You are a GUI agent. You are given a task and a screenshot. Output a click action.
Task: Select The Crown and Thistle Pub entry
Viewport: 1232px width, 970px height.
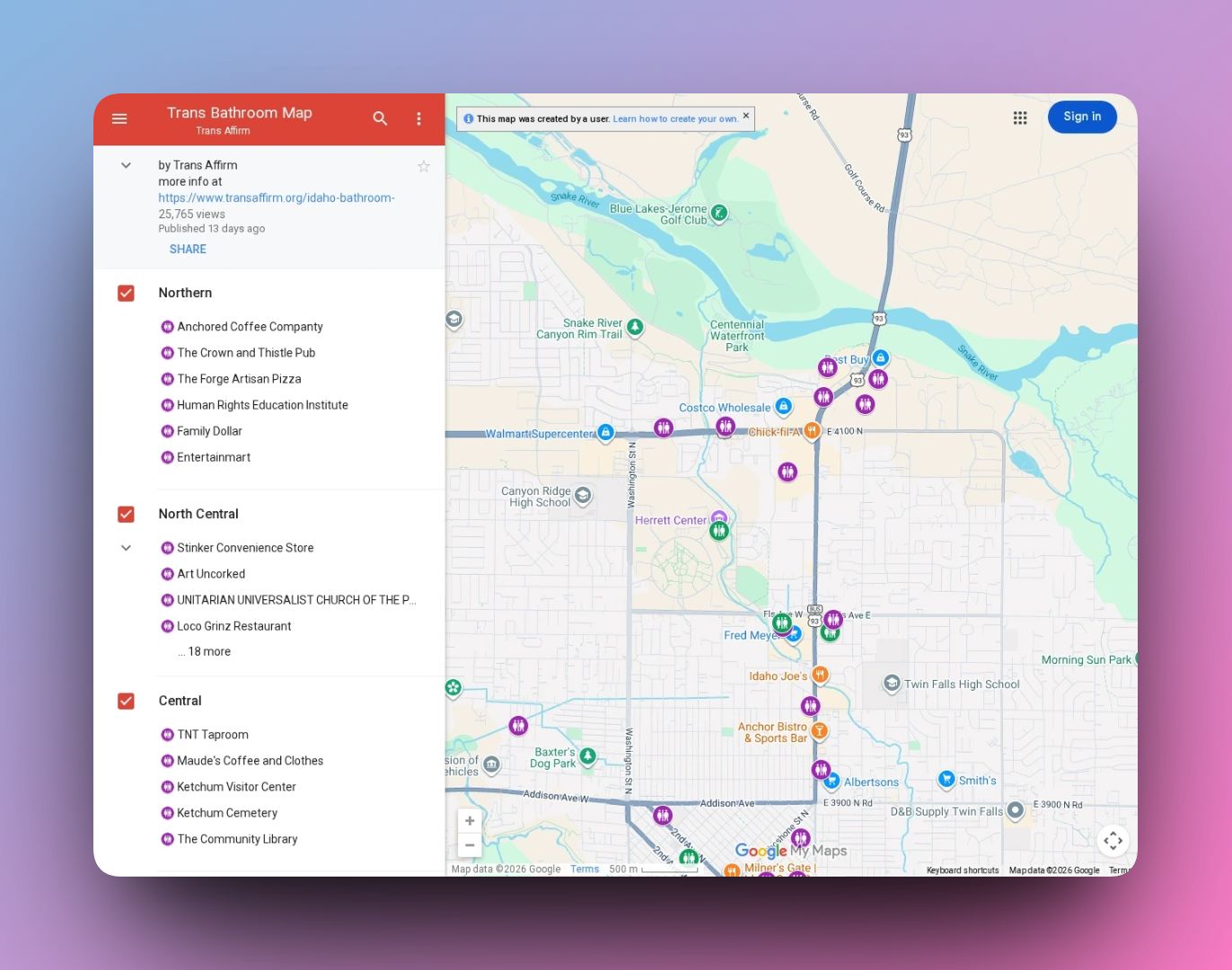237,353
